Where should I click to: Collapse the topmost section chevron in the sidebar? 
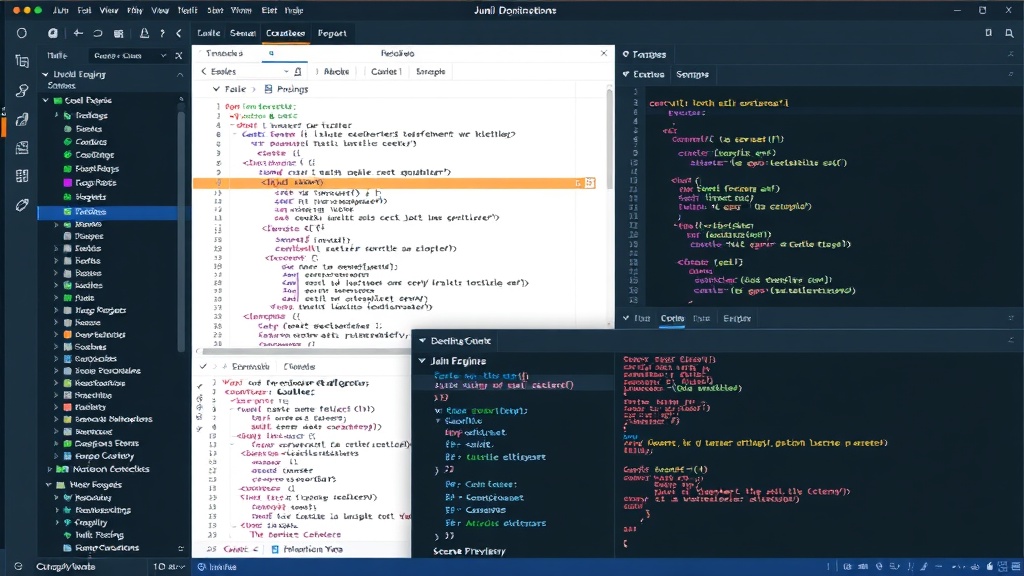point(46,74)
